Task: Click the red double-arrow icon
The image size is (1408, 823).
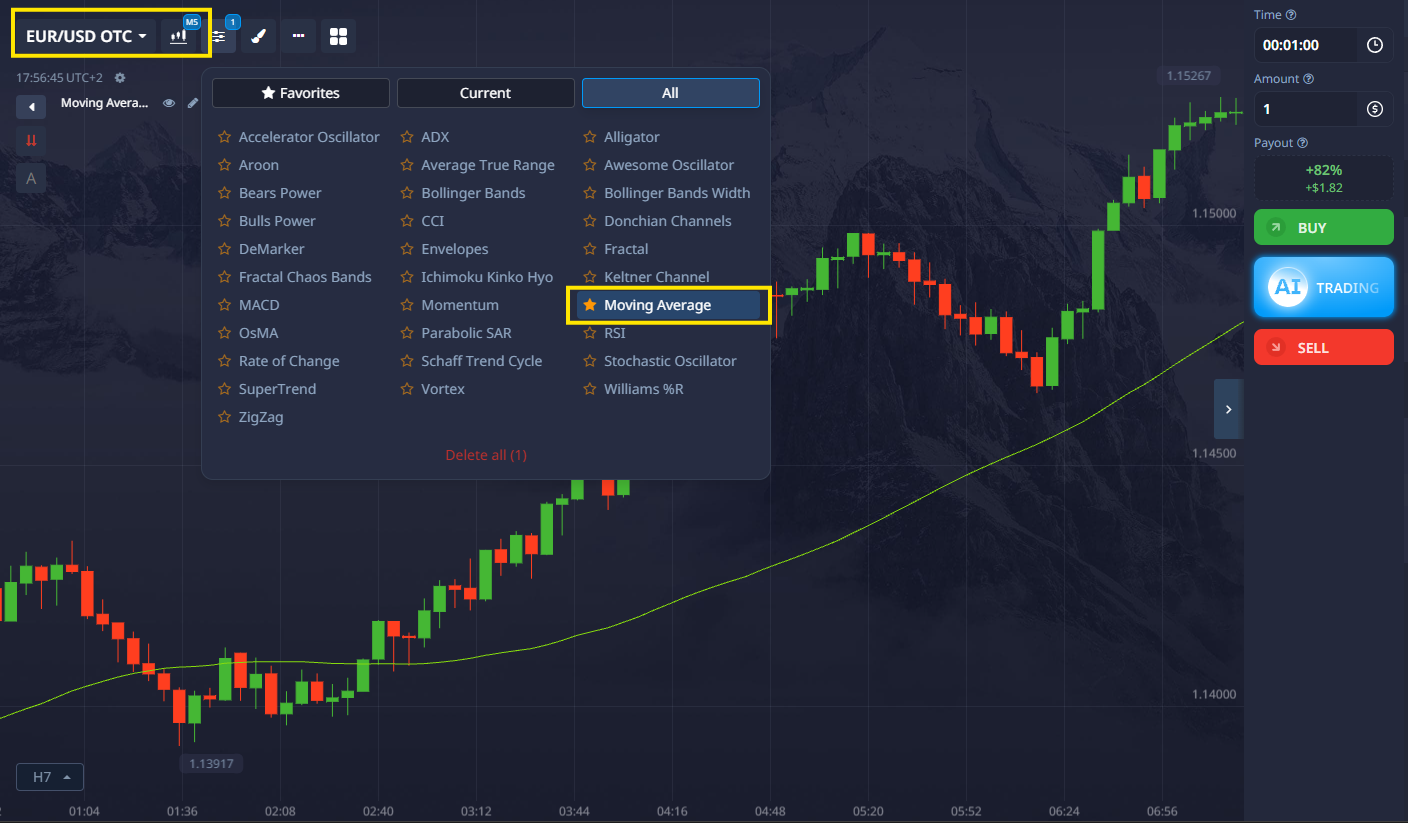Action: (x=31, y=141)
